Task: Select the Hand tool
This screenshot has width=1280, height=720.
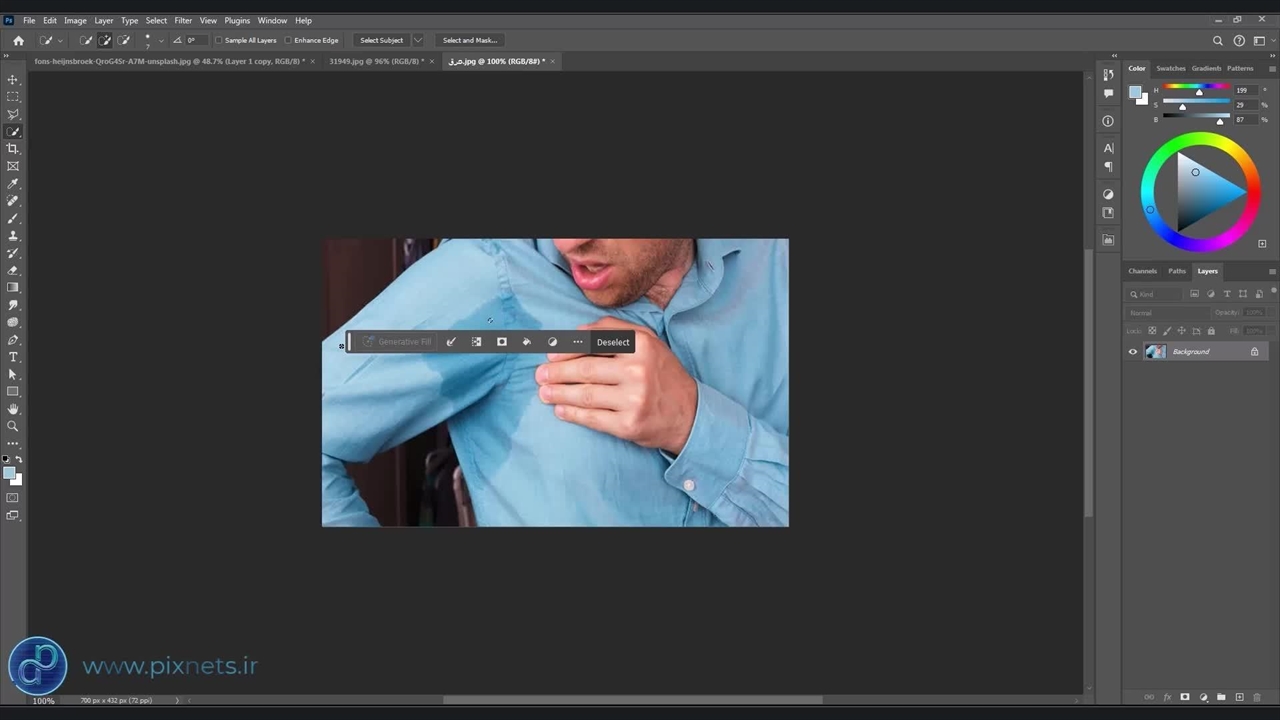Action: (13, 409)
